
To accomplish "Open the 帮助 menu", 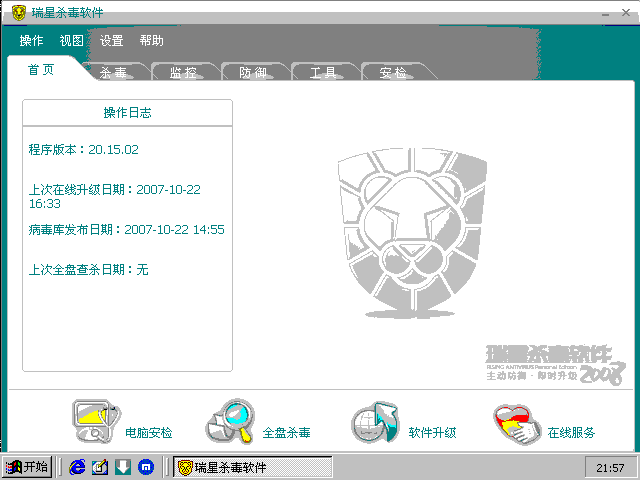I will point(151,40).
